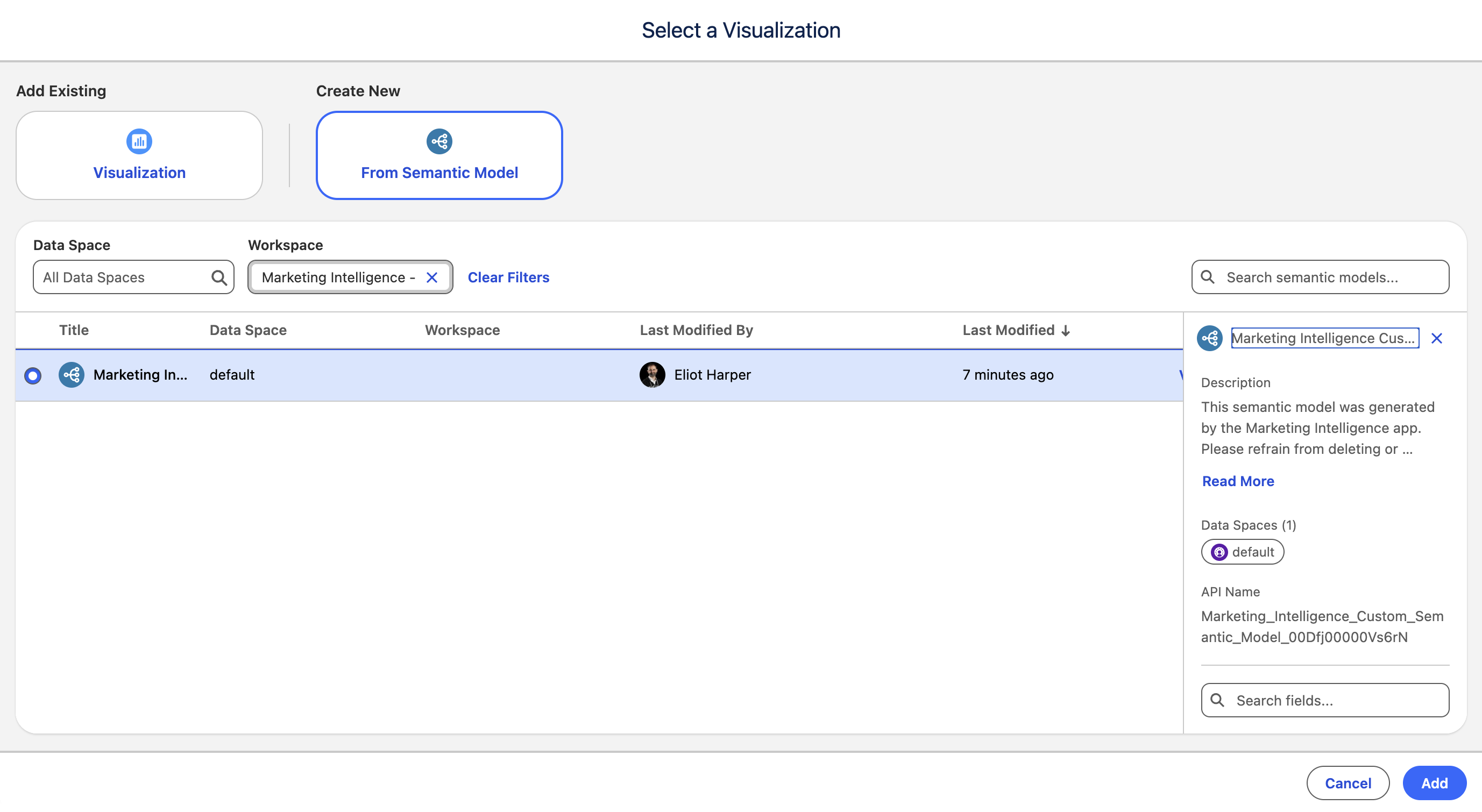
Task: Click the default data space pill
Action: (x=1243, y=552)
